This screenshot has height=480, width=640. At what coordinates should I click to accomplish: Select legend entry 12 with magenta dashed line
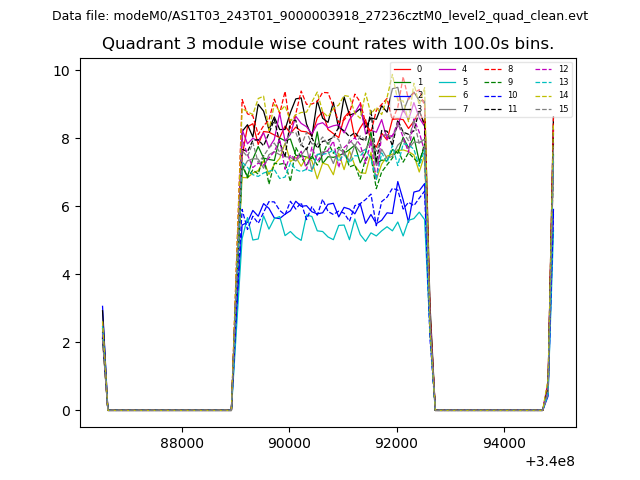click(x=554, y=69)
